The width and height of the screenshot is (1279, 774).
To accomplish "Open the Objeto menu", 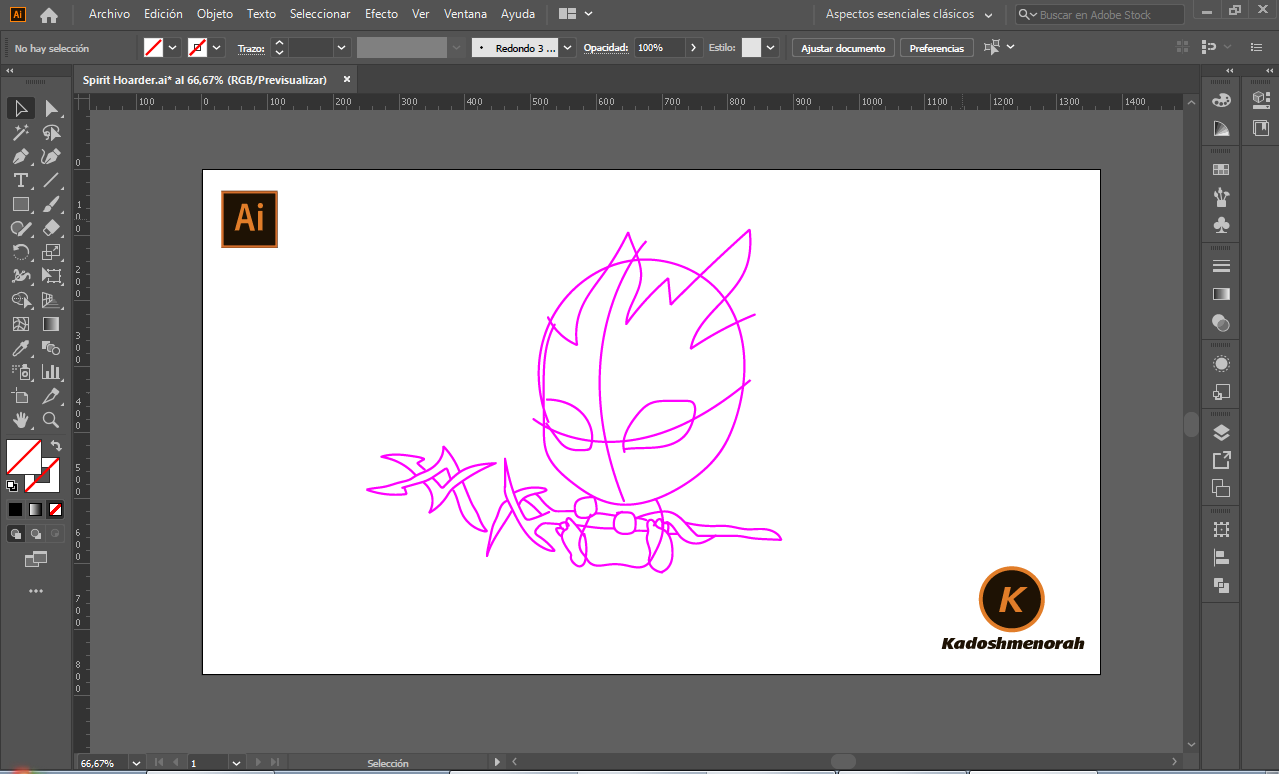I will pyautogui.click(x=215, y=14).
